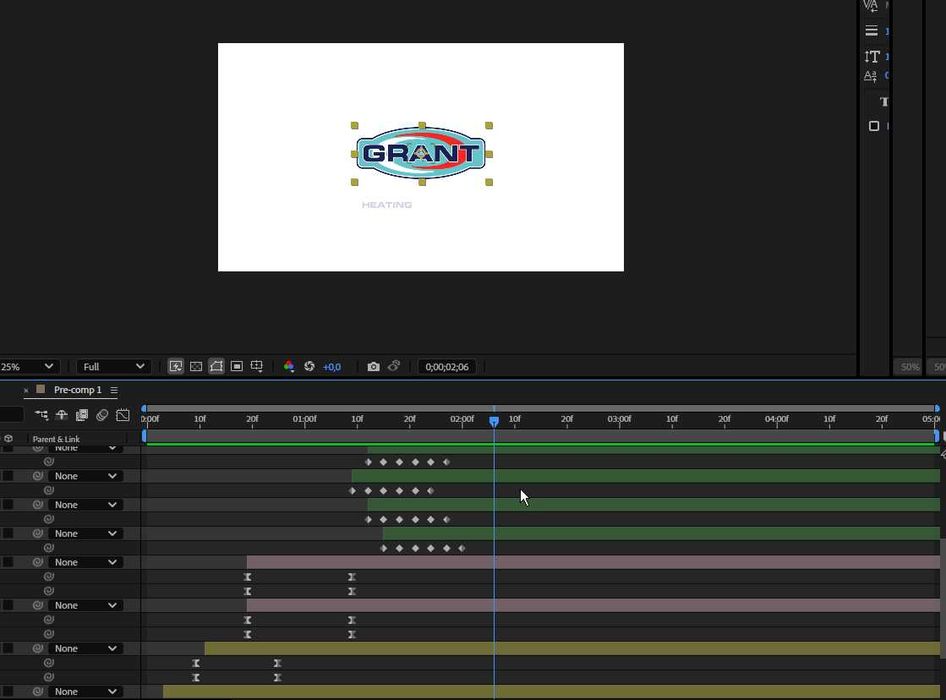
Task: Click the 01:00f mark on time ruler
Action: (305, 419)
